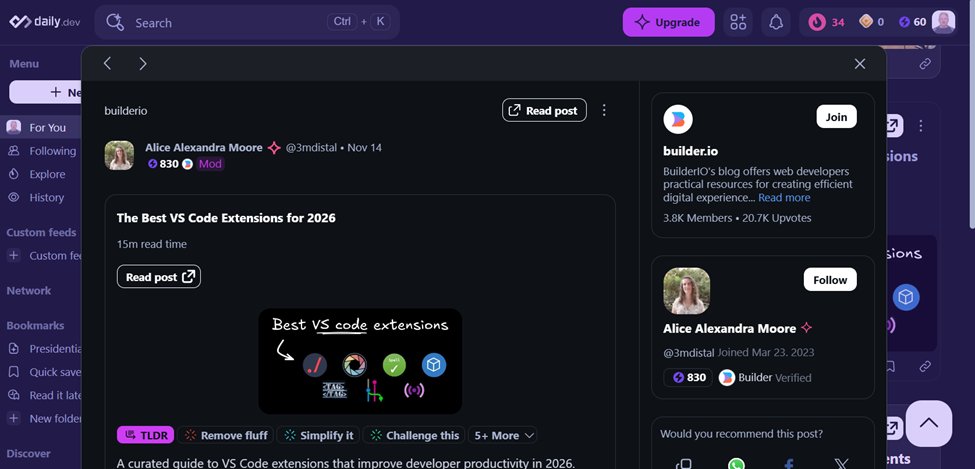The image size is (975, 469).
Task: Open three-dot menu on background feed card
Action: (x=921, y=126)
